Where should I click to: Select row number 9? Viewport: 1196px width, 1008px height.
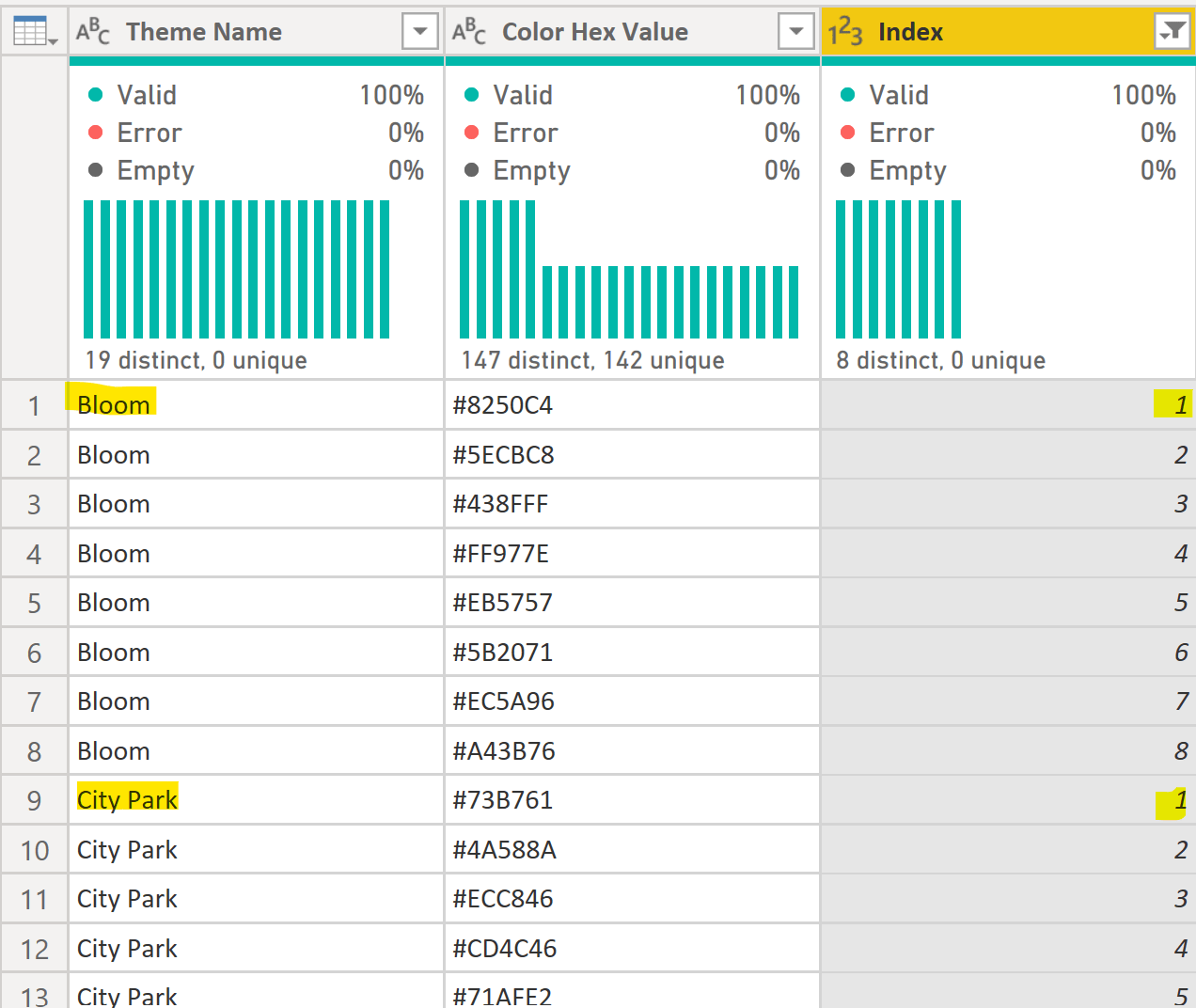point(34,800)
